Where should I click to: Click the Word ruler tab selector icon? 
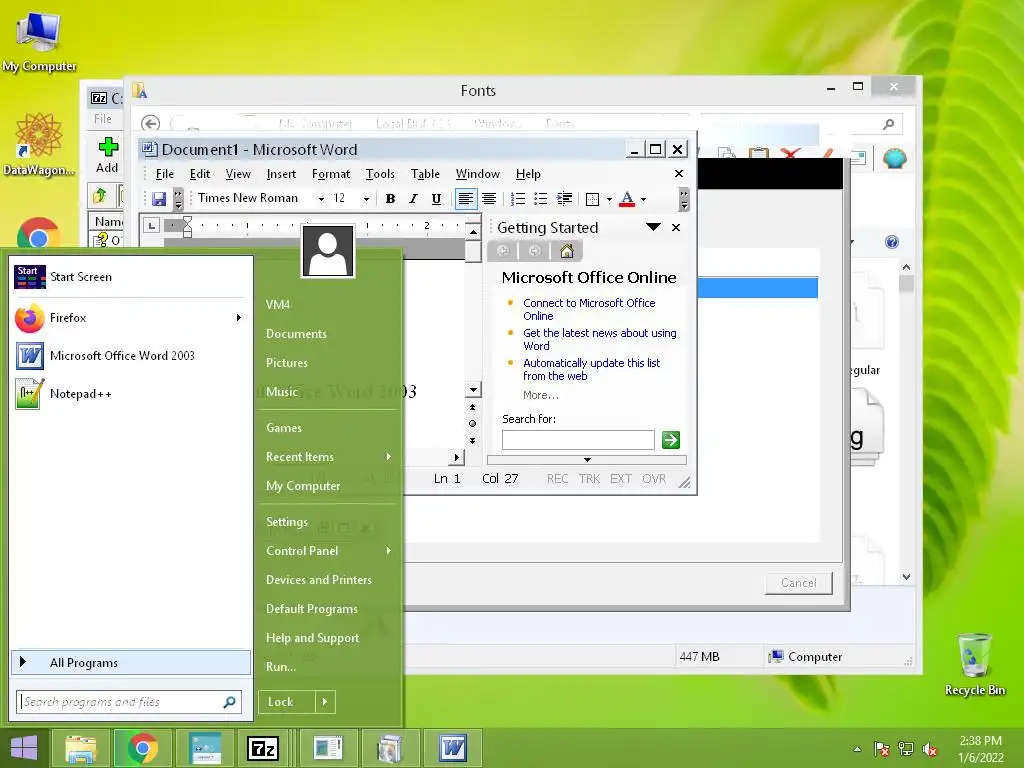[152, 225]
